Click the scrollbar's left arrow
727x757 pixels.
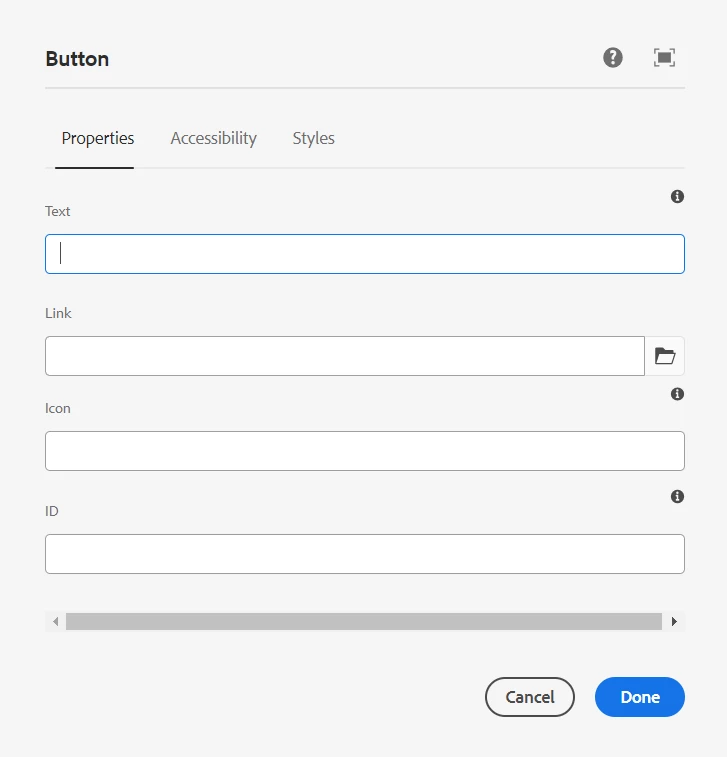click(56, 622)
